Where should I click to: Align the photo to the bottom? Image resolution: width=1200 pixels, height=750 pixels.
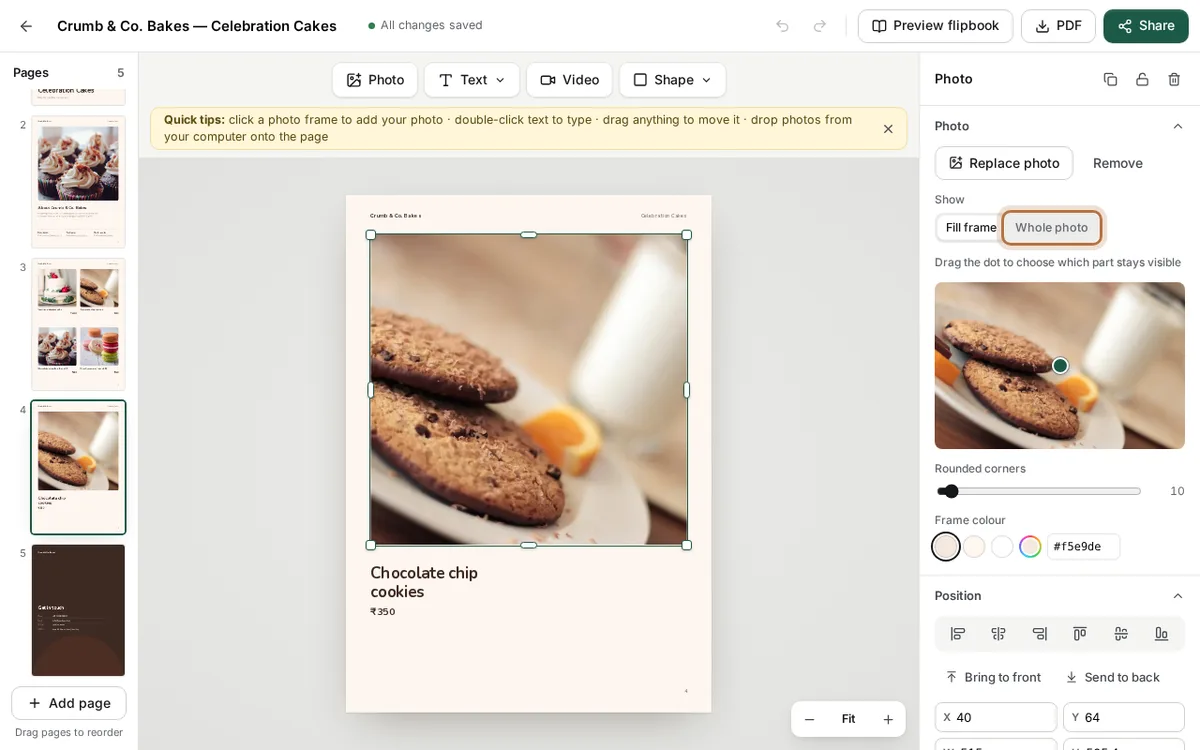tap(1161, 633)
